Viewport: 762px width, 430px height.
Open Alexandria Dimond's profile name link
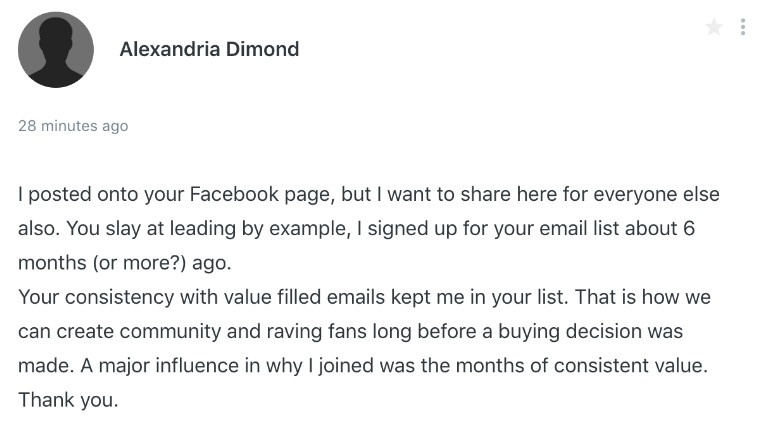click(x=209, y=49)
